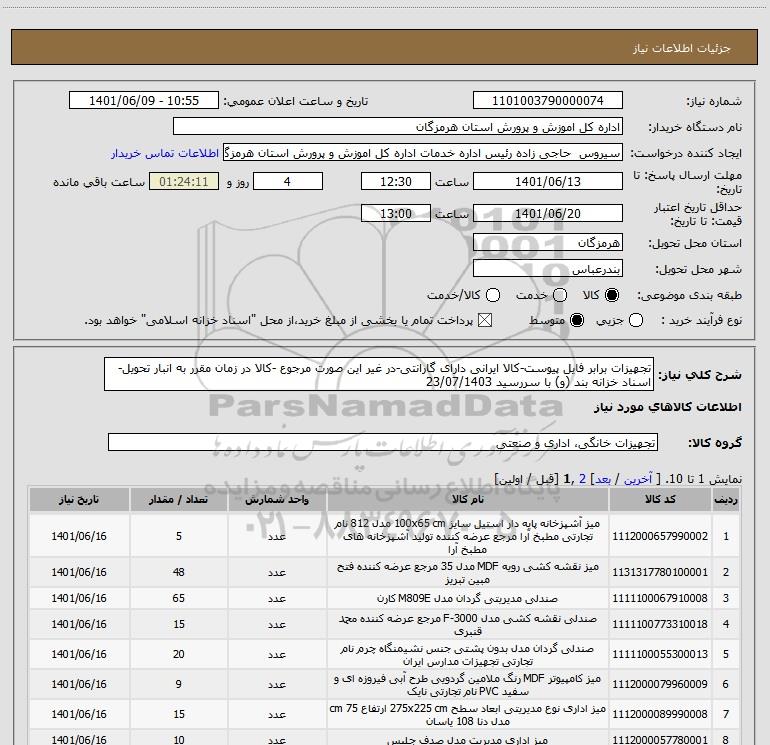
Task: Select item code 1131317780100001
Action: click(660, 572)
